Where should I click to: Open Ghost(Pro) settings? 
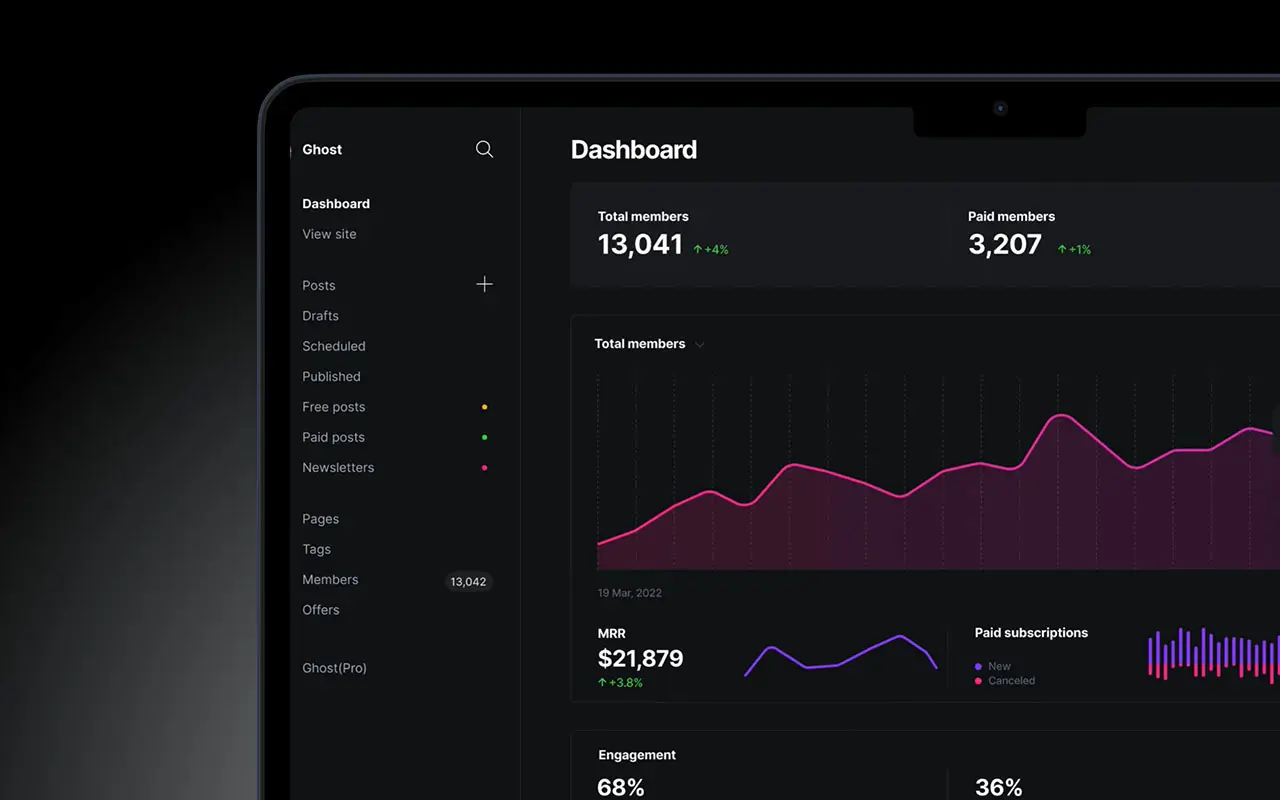[334, 668]
